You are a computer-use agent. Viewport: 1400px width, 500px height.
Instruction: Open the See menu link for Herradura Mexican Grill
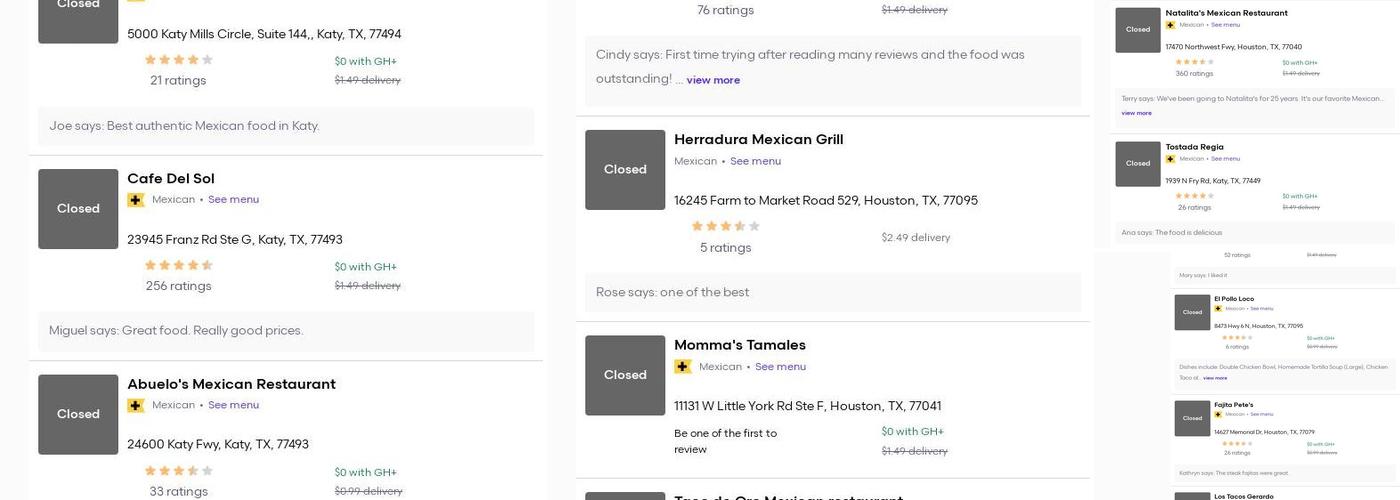point(755,161)
